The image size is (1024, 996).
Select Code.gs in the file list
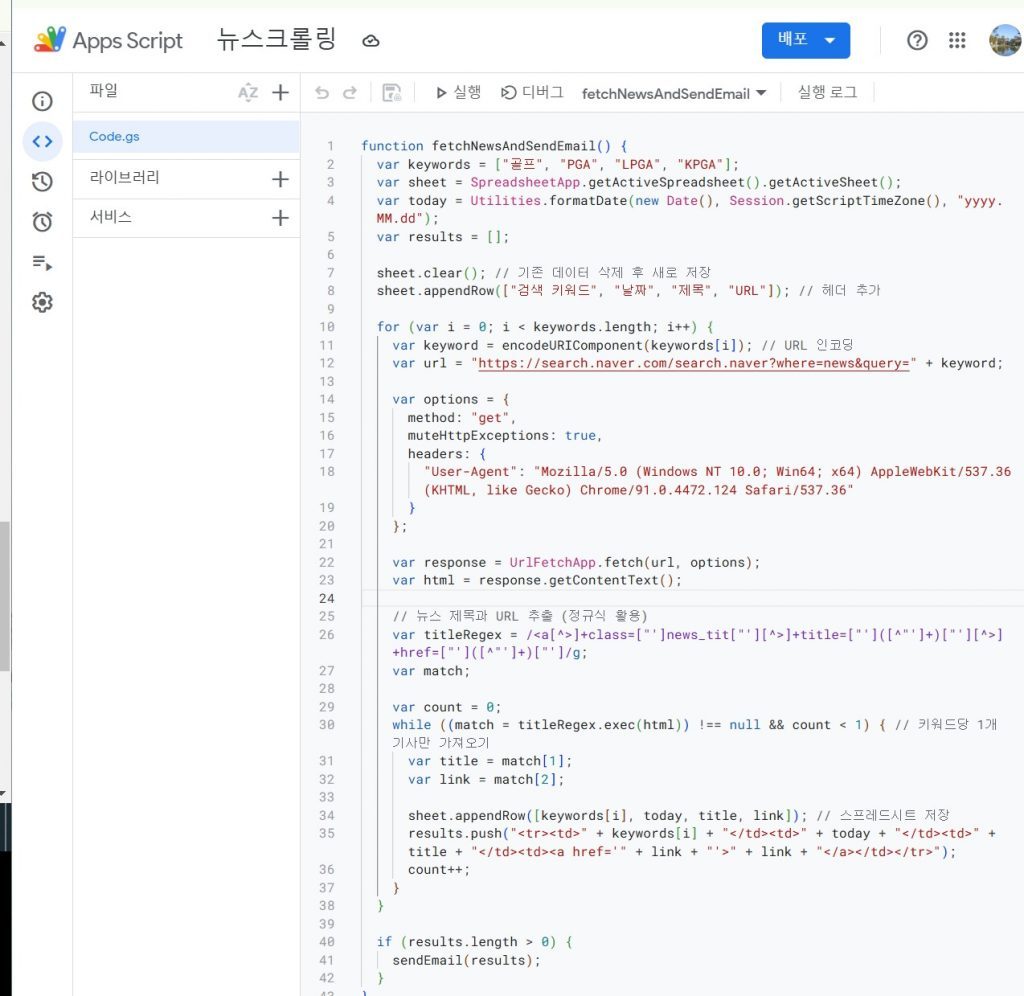coord(186,137)
